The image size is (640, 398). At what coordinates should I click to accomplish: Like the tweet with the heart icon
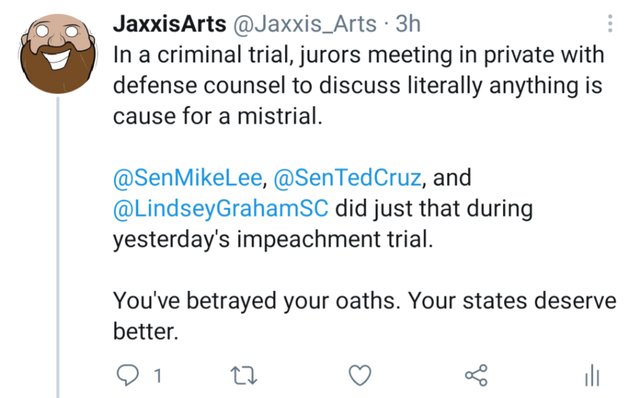[360, 375]
